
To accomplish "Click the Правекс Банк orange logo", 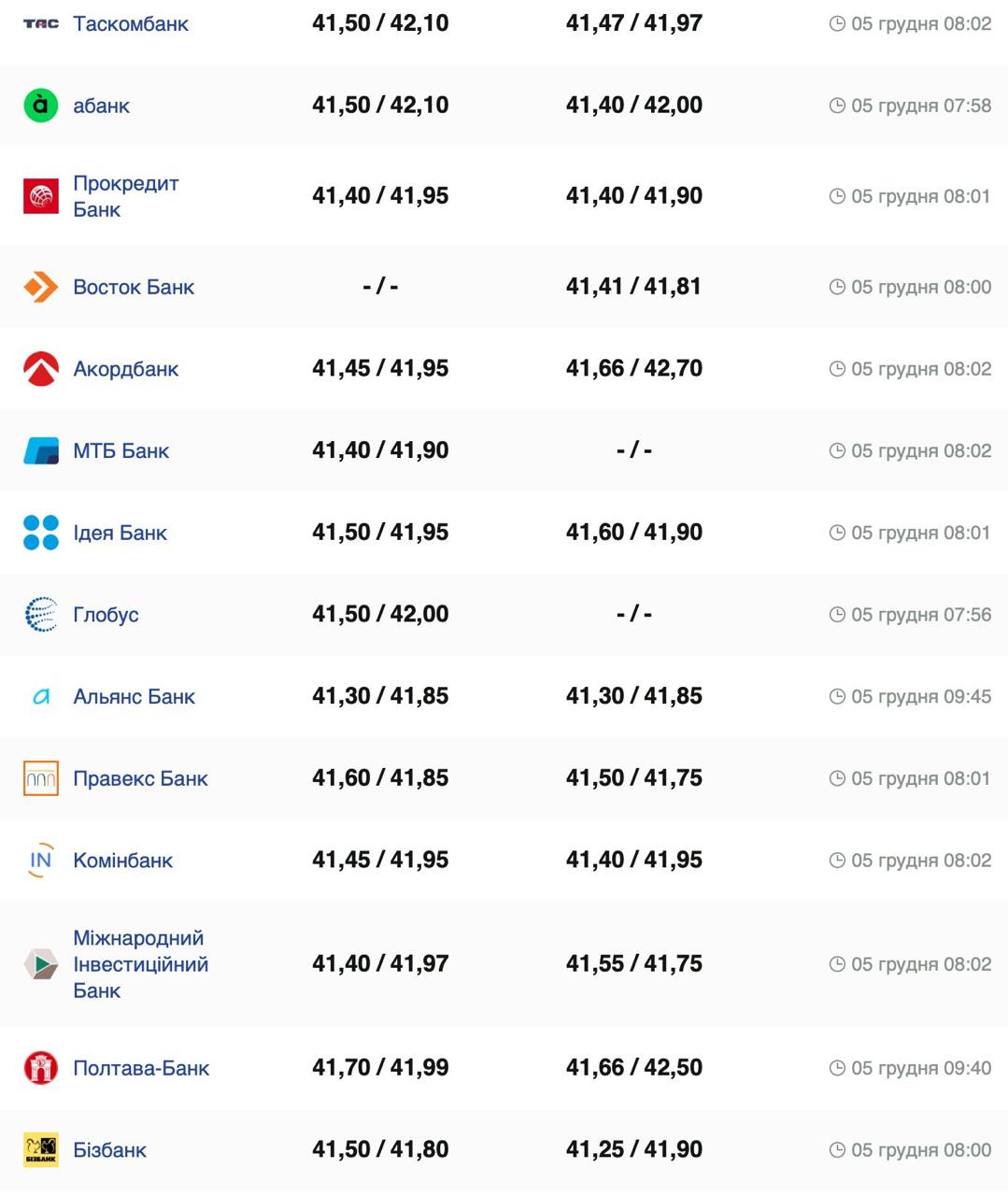I will (40, 778).
